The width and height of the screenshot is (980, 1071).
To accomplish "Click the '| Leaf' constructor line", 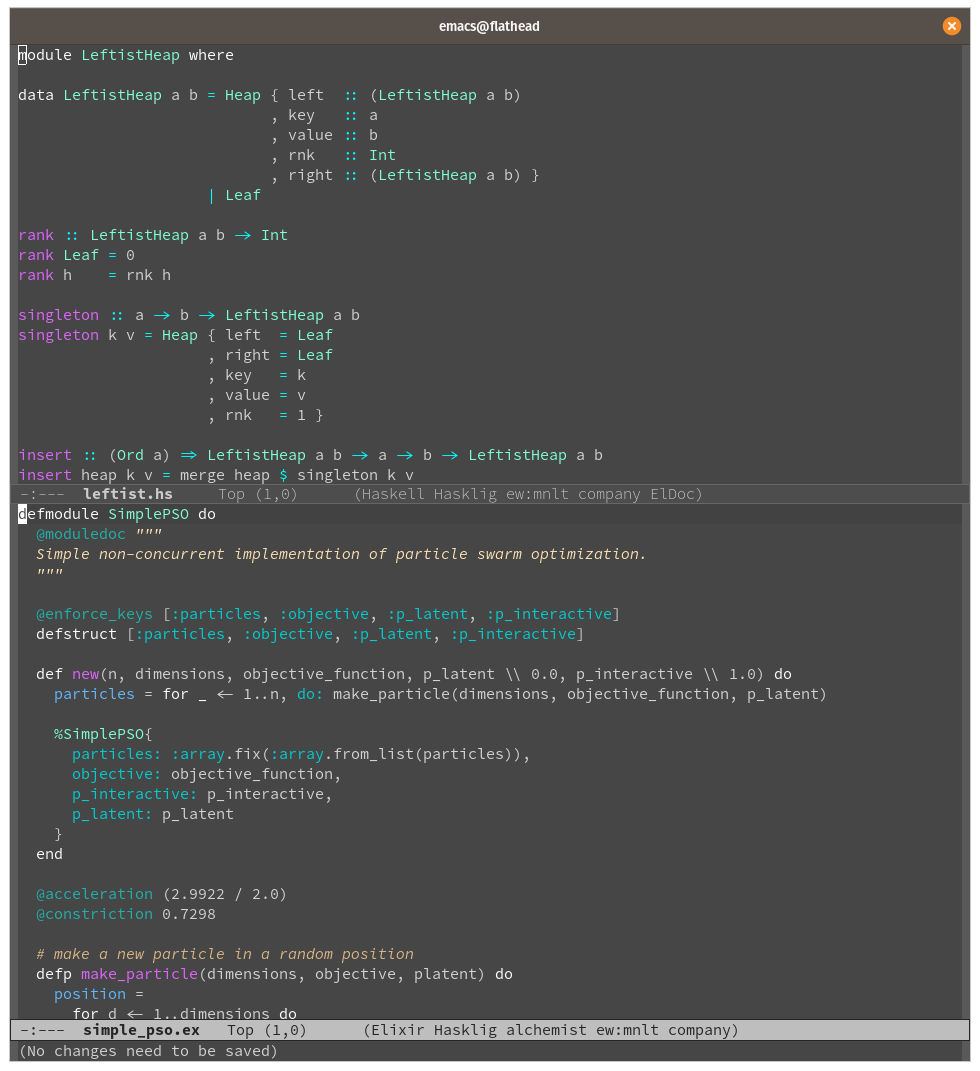I will pyautogui.click(x=235, y=195).
